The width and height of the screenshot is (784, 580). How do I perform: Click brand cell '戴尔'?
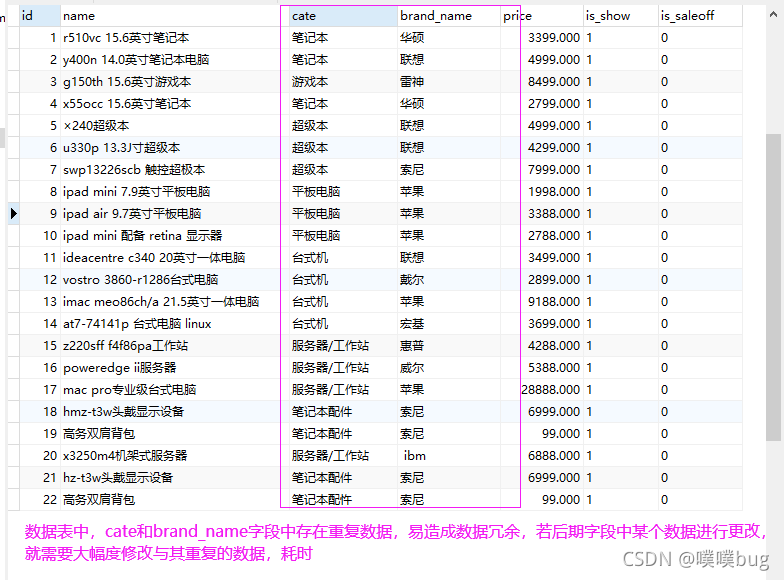coord(448,280)
